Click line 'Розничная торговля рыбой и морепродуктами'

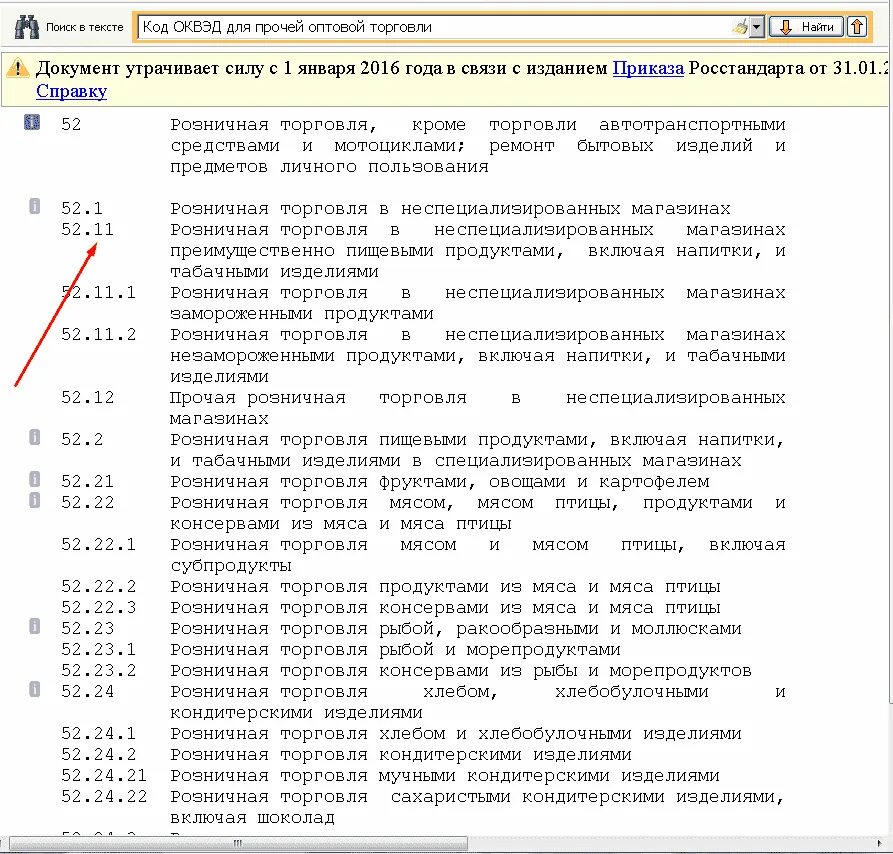(x=395, y=650)
